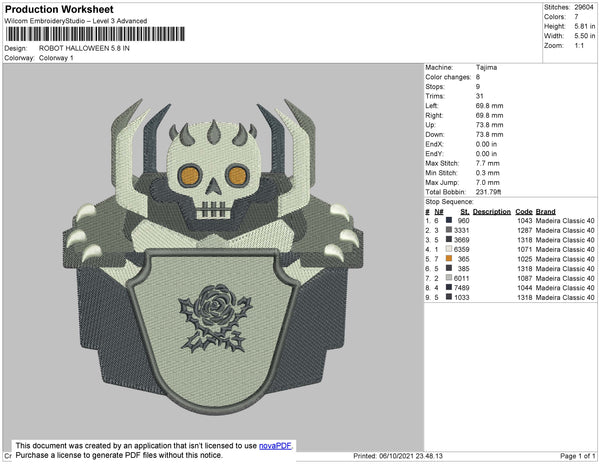Viewport: 600px width, 464px height.
Task: Click the Stop Sequence heading
Action: pyautogui.click(x=452, y=203)
